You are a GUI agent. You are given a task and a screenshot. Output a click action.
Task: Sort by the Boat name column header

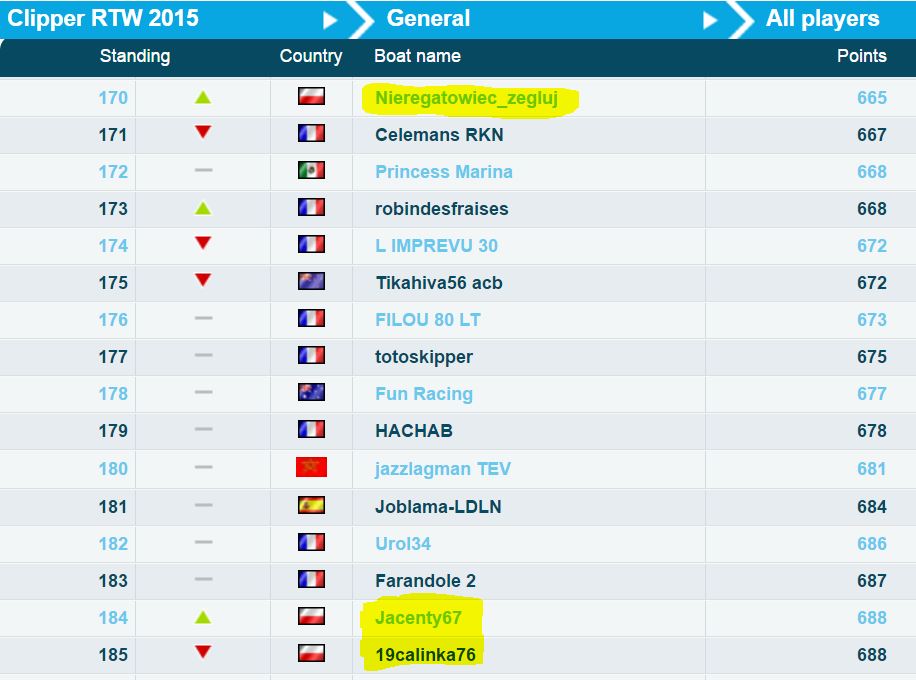coord(417,56)
